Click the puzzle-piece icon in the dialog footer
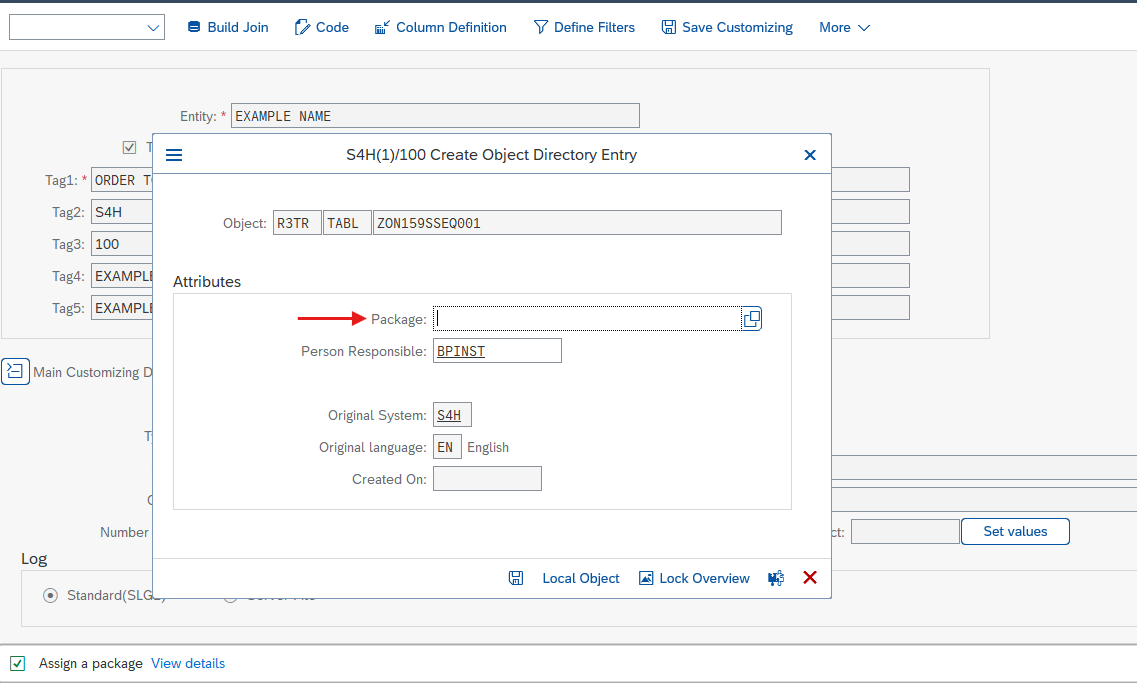 coord(776,578)
